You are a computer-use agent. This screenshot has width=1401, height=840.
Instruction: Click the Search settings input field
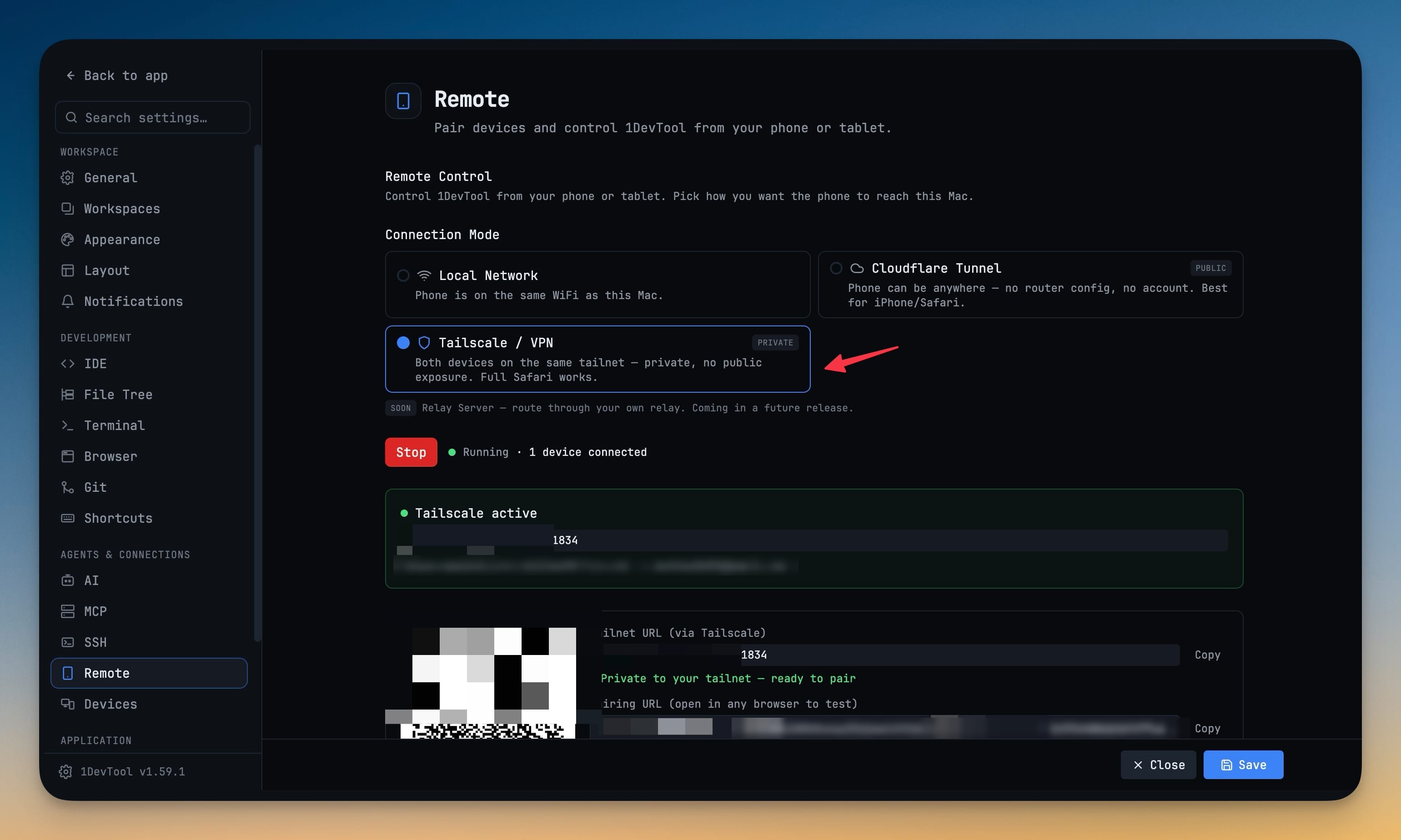coord(152,117)
